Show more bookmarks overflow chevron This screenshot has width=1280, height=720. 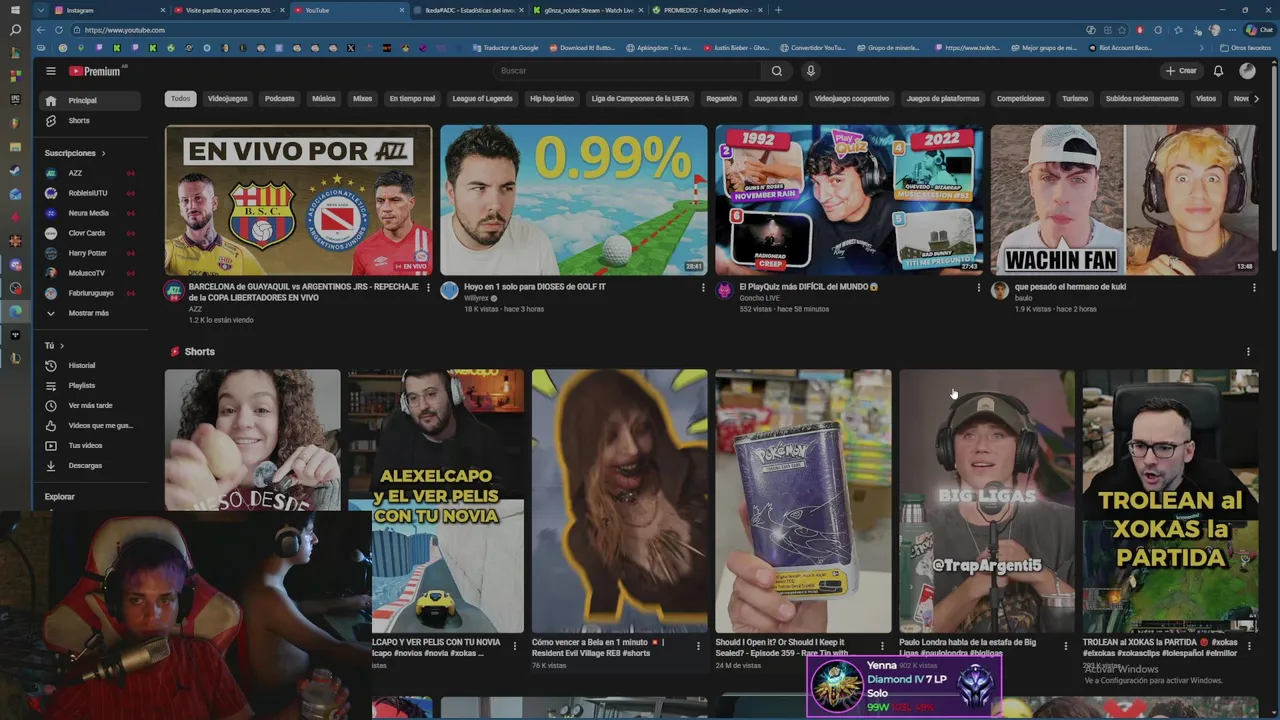[x=1201, y=48]
